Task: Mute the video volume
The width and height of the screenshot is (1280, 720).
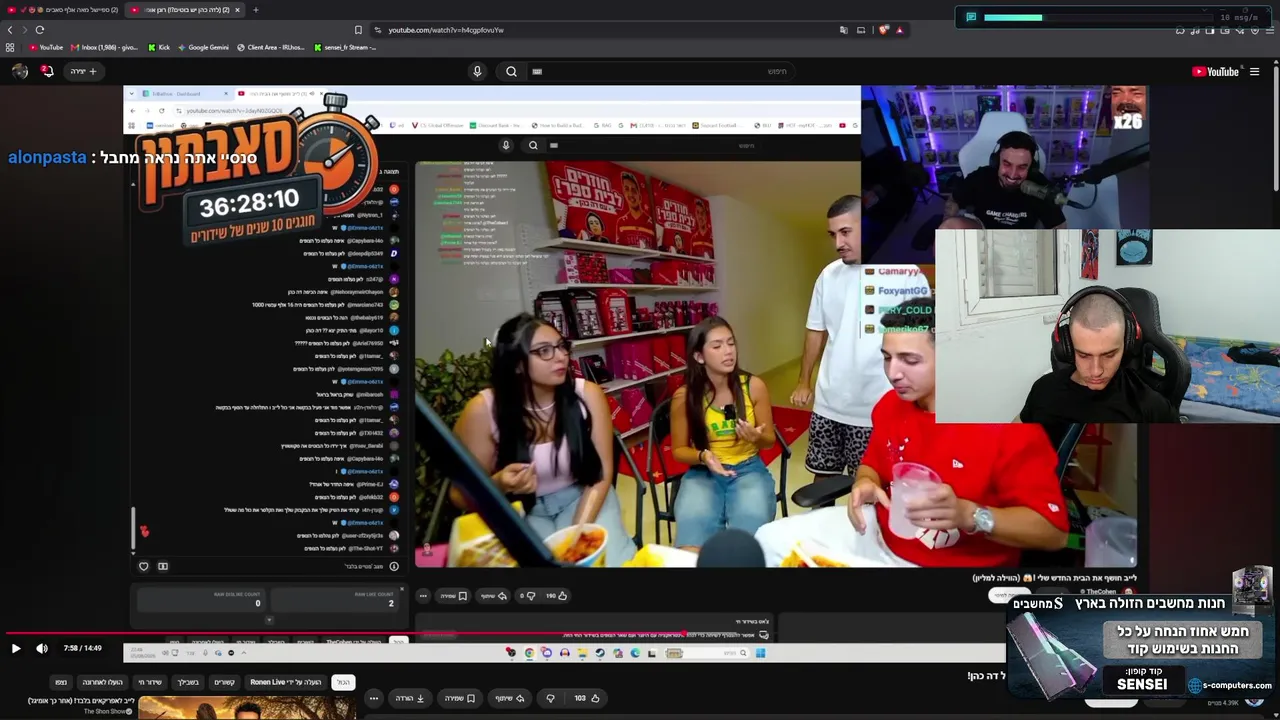Action: coord(42,648)
